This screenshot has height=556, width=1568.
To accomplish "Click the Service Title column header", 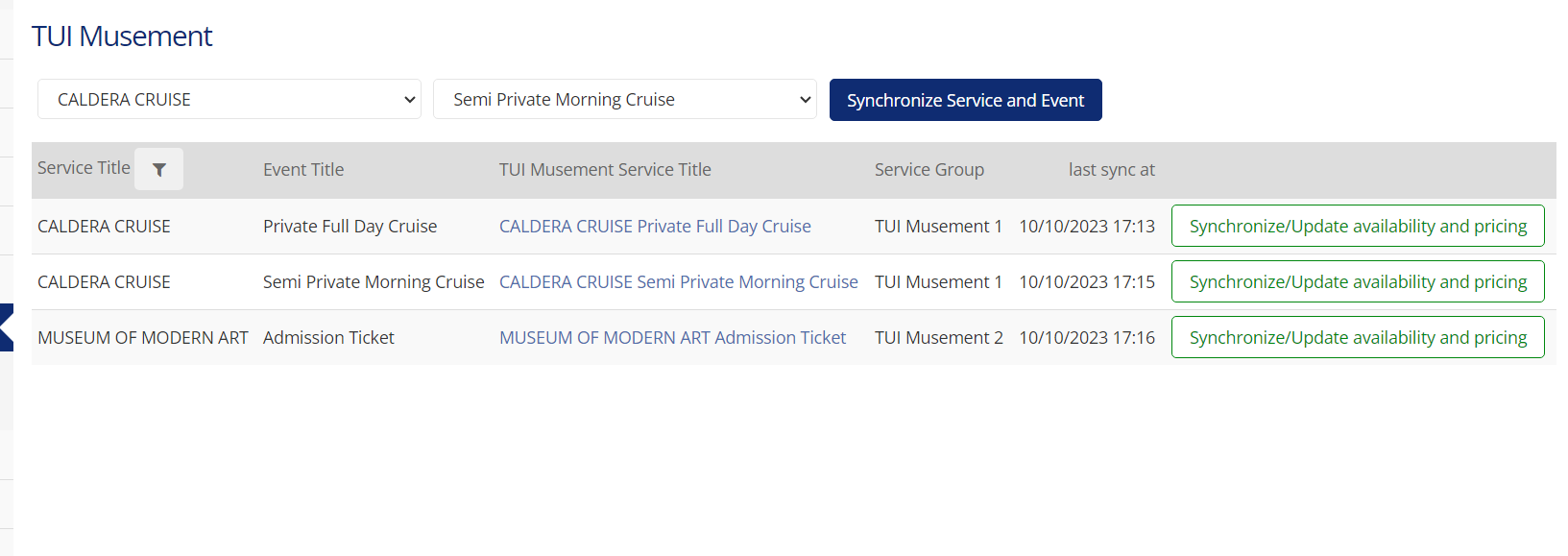I will 84,168.
